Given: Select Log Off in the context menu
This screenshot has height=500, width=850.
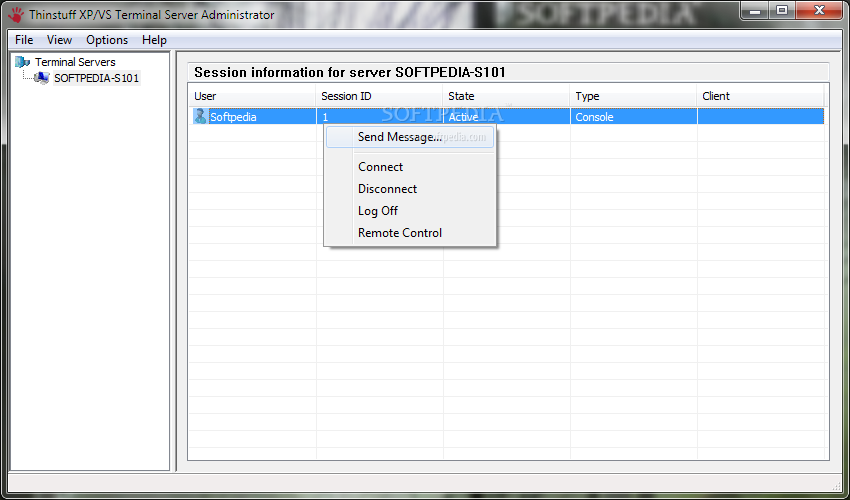Looking at the screenshot, I should [x=410, y=211].
